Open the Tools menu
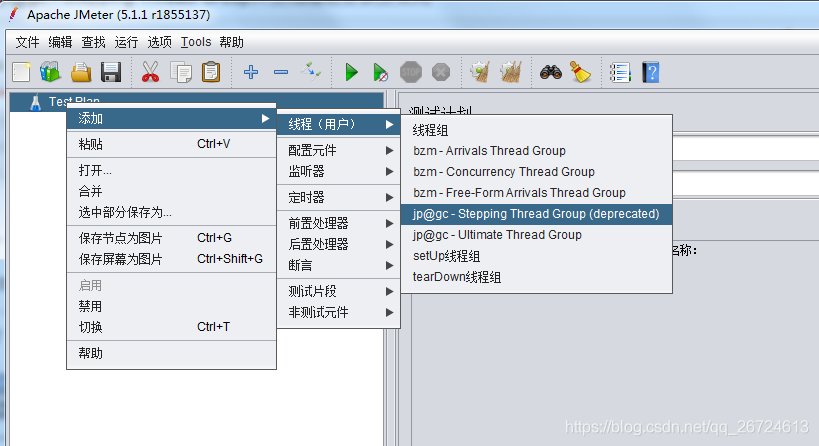Screen dimensions: 819x446 [x=196, y=42]
